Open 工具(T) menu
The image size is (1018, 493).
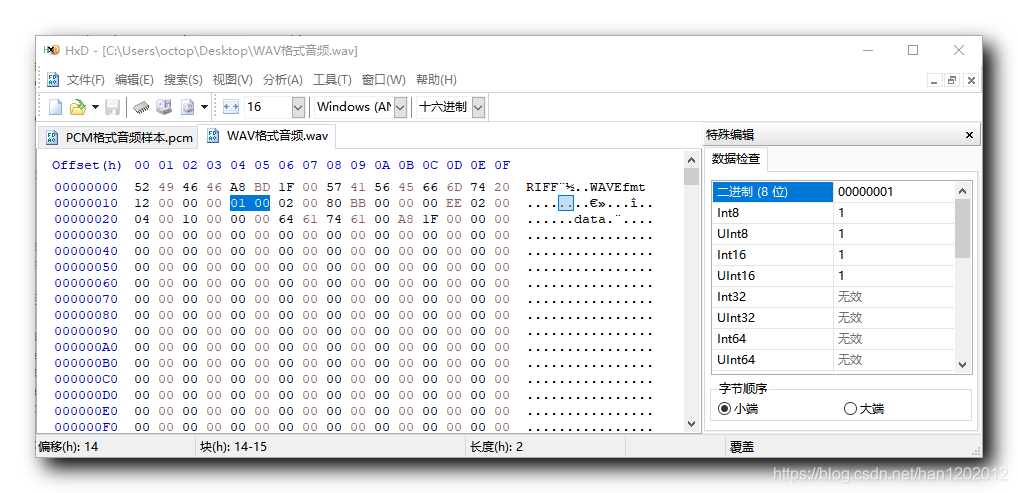(x=332, y=80)
